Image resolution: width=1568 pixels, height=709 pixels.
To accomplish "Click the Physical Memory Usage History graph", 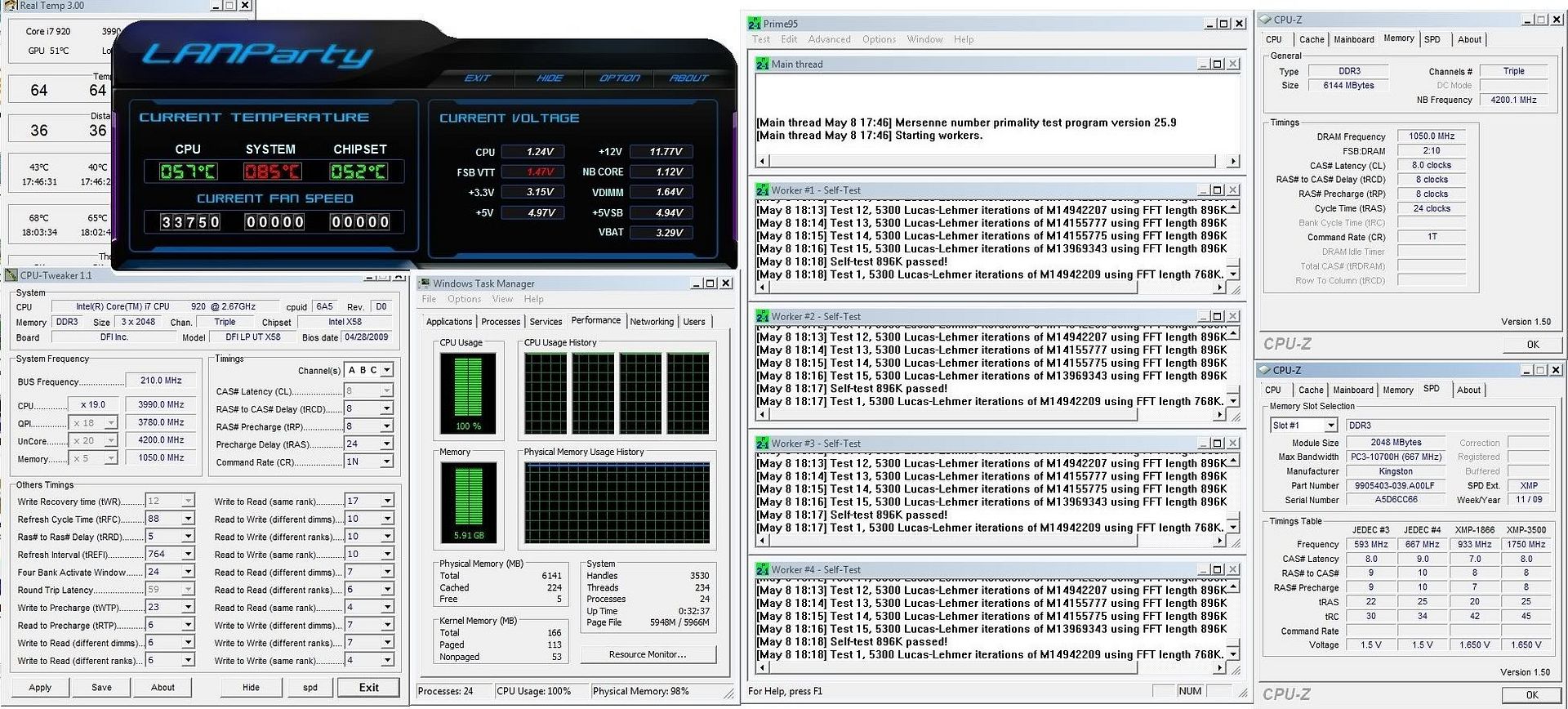I will click(x=617, y=503).
